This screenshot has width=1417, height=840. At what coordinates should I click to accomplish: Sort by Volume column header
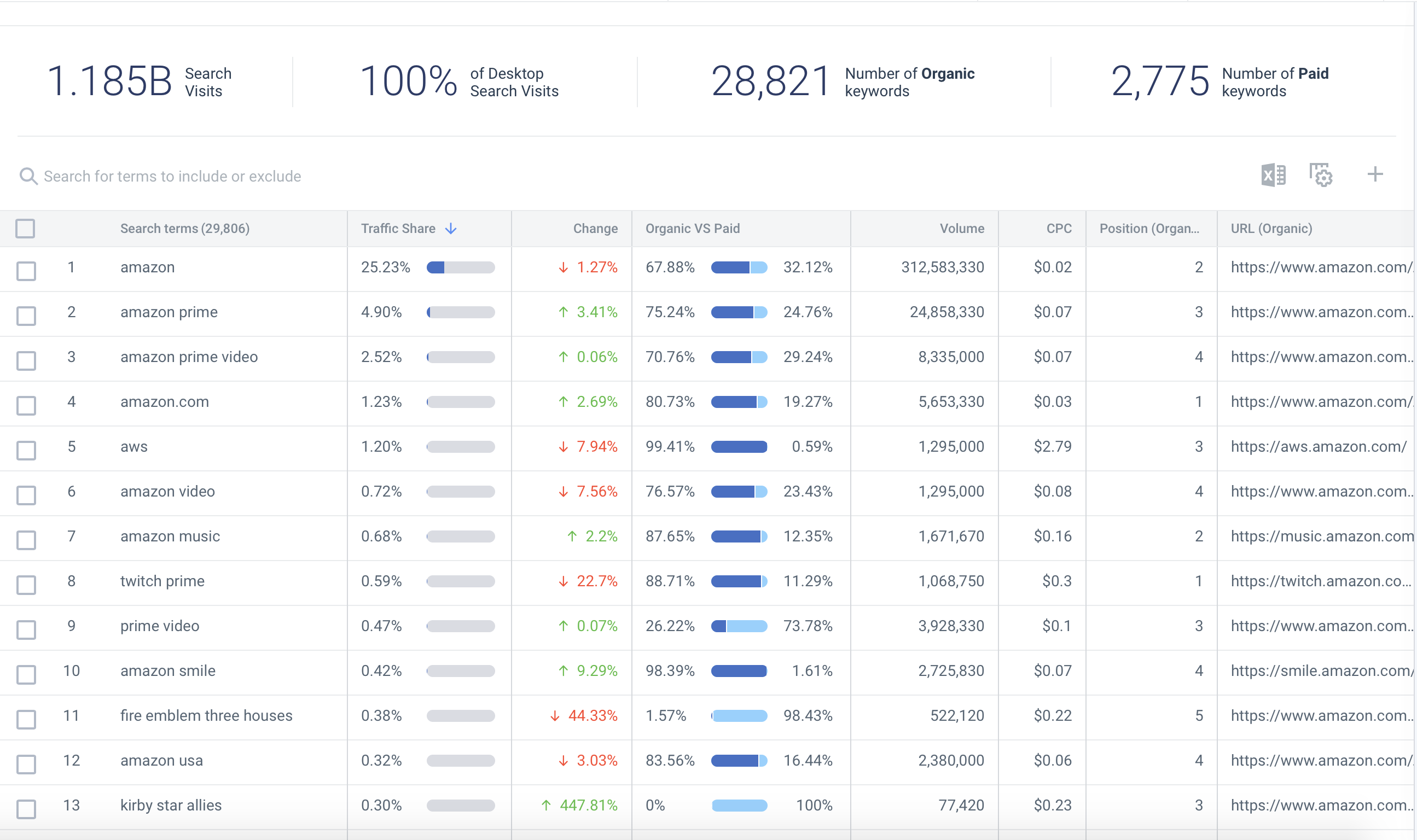[962, 229]
